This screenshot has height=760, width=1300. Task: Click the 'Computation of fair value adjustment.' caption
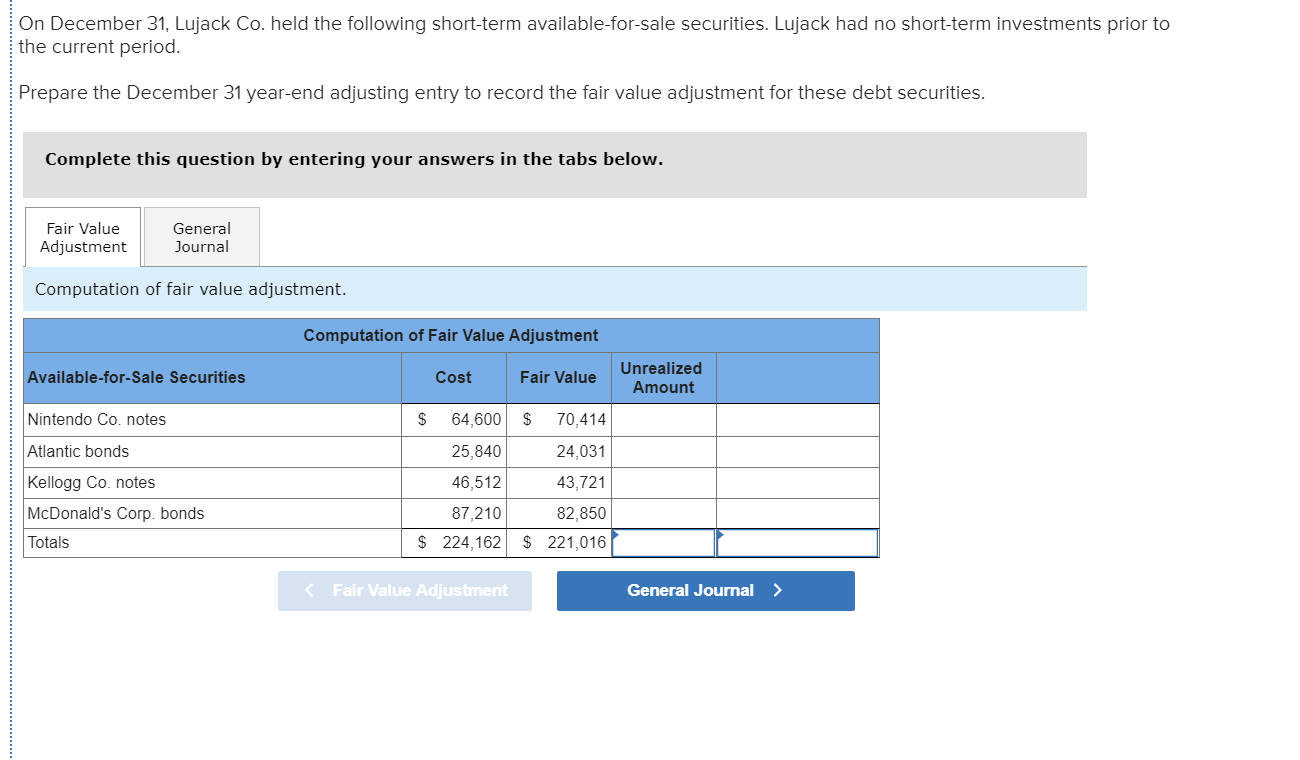tap(191, 289)
